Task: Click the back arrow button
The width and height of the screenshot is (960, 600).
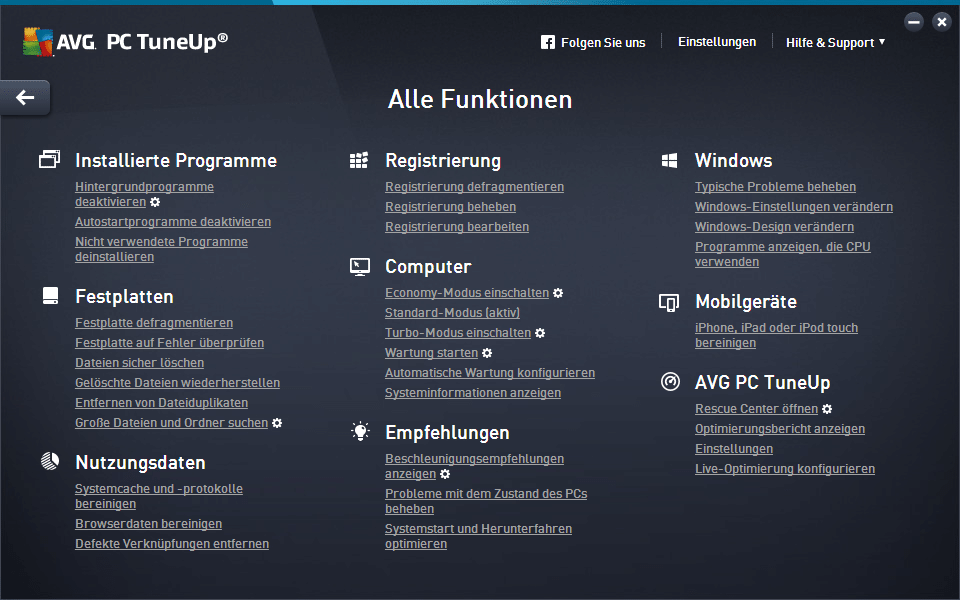Action: point(25,98)
